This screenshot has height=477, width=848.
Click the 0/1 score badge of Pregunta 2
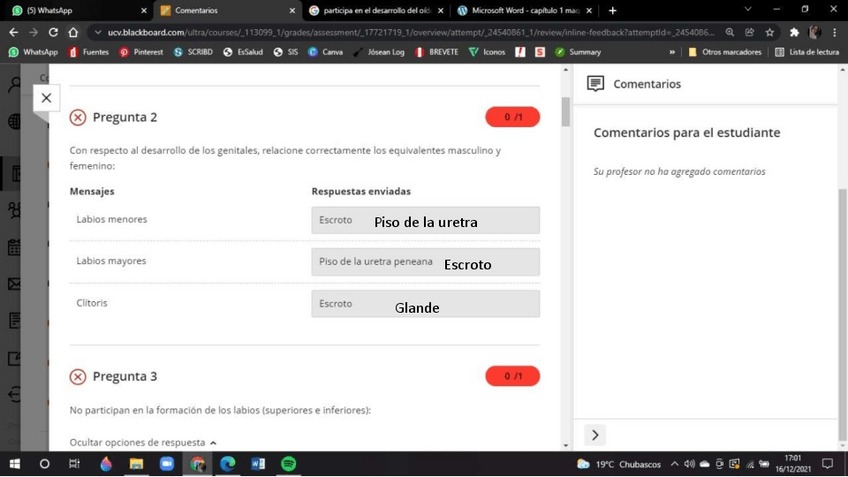pyautogui.click(x=512, y=117)
